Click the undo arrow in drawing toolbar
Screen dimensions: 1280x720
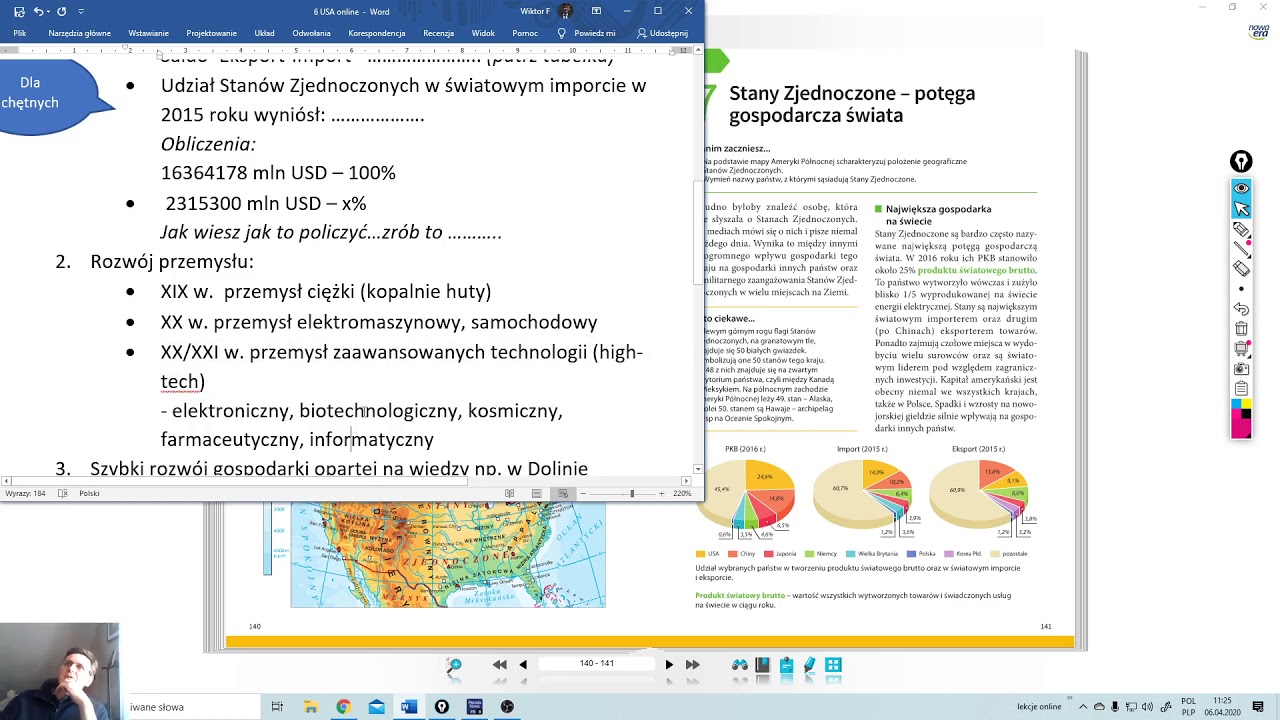pyautogui.click(x=1241, y=309)
